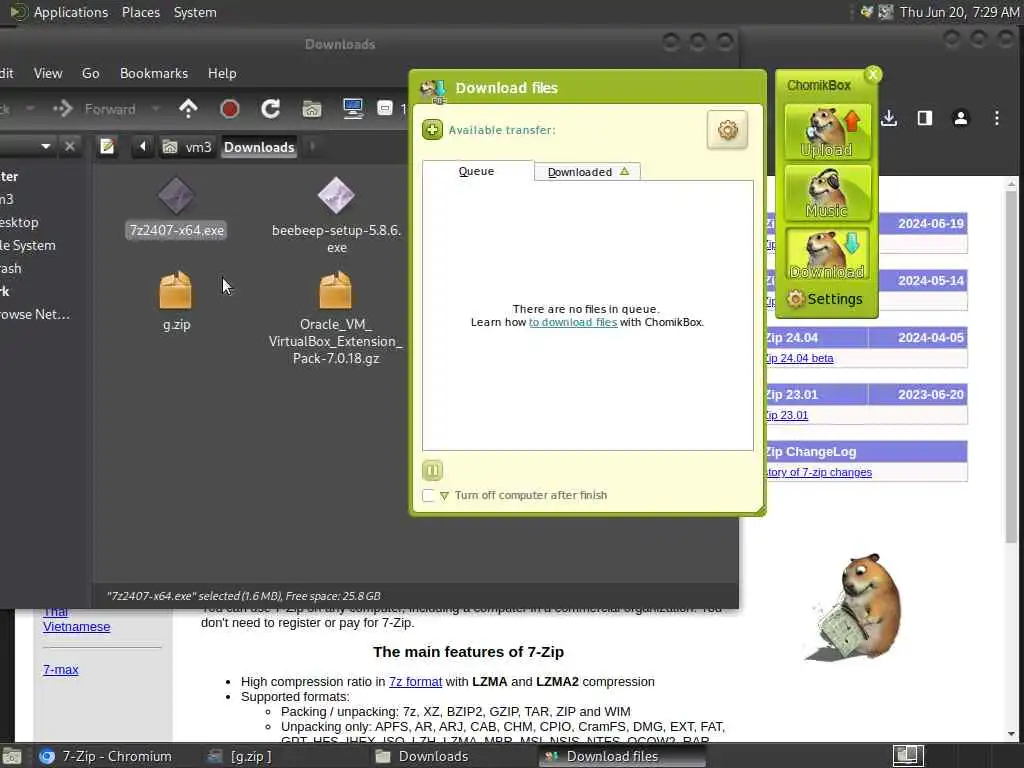Screen dimensions: 1024x768
Task: Click the clock showing Thu Jun 20
Action: (x=959, y=12)
